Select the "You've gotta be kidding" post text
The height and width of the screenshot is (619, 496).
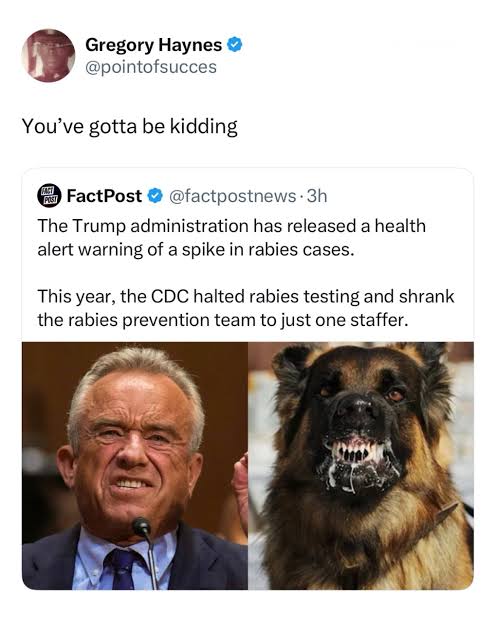[x=130, y=127]
